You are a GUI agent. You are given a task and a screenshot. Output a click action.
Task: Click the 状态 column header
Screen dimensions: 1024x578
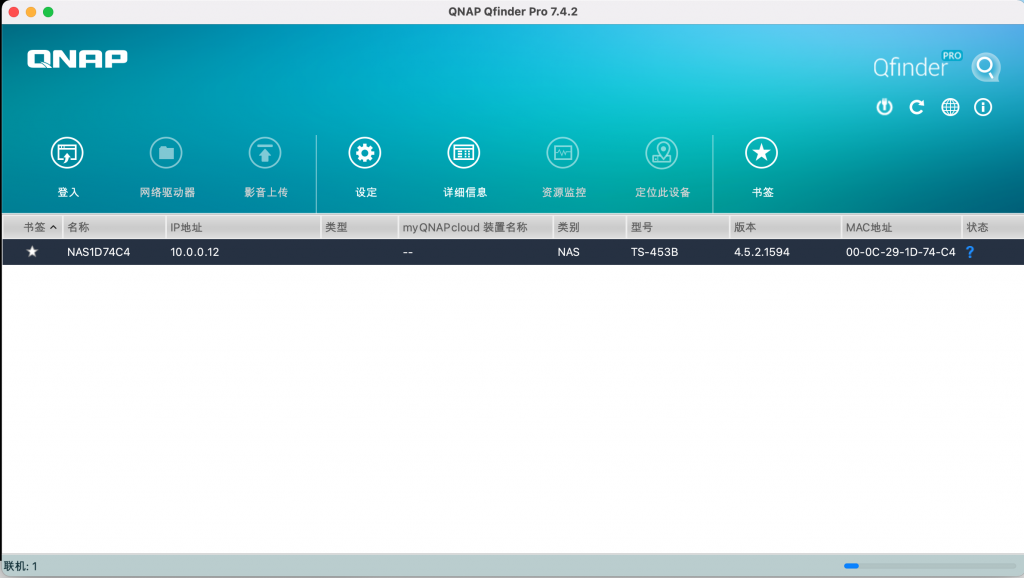(993, 227)
